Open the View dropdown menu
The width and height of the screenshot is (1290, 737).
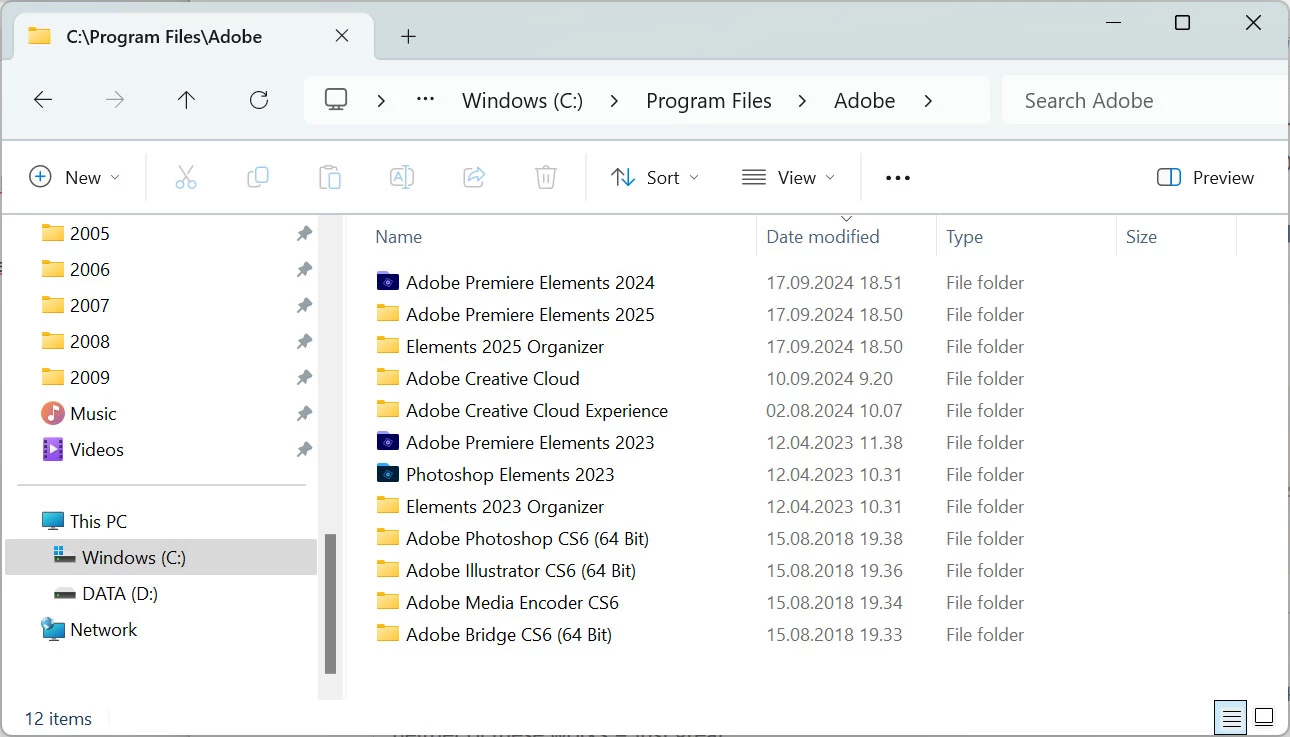click(x=788, y=177)
